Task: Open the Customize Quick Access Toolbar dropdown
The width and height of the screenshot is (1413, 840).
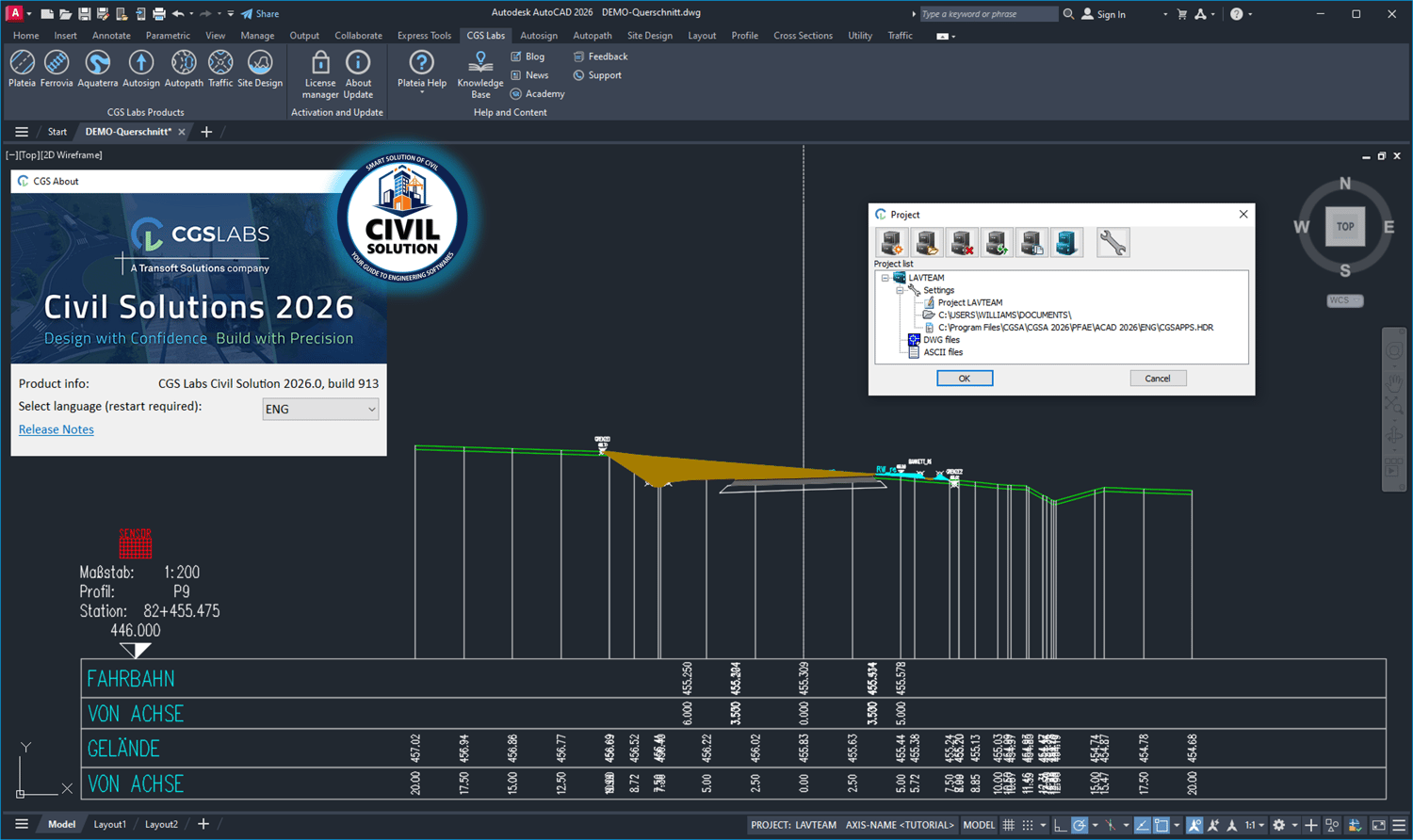Action: 231,14
